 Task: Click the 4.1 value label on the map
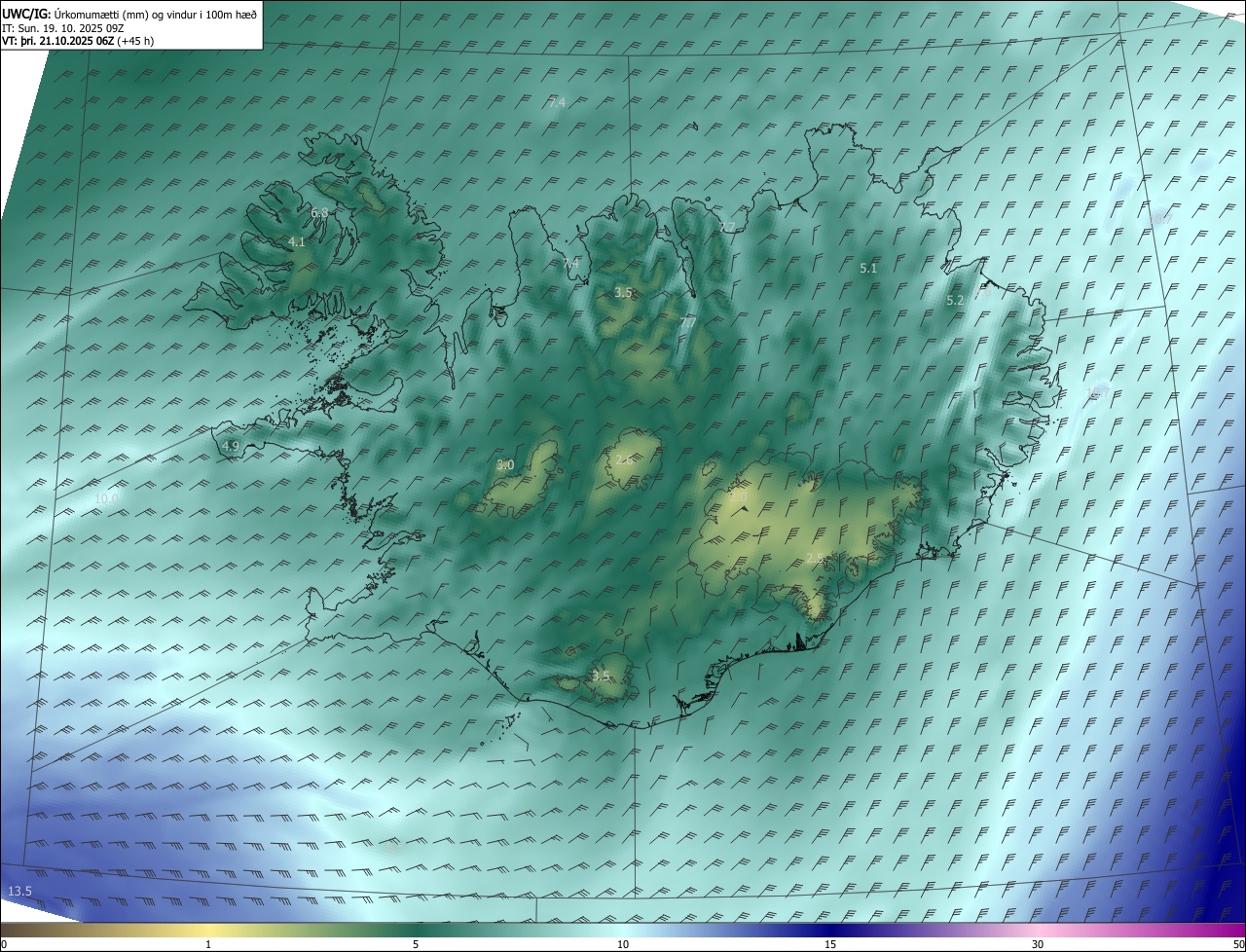[297, 241]
